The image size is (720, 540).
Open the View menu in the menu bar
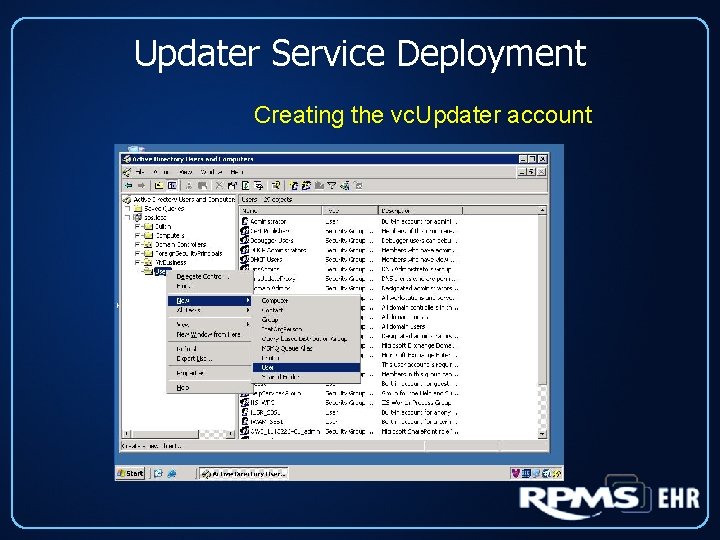186,172
